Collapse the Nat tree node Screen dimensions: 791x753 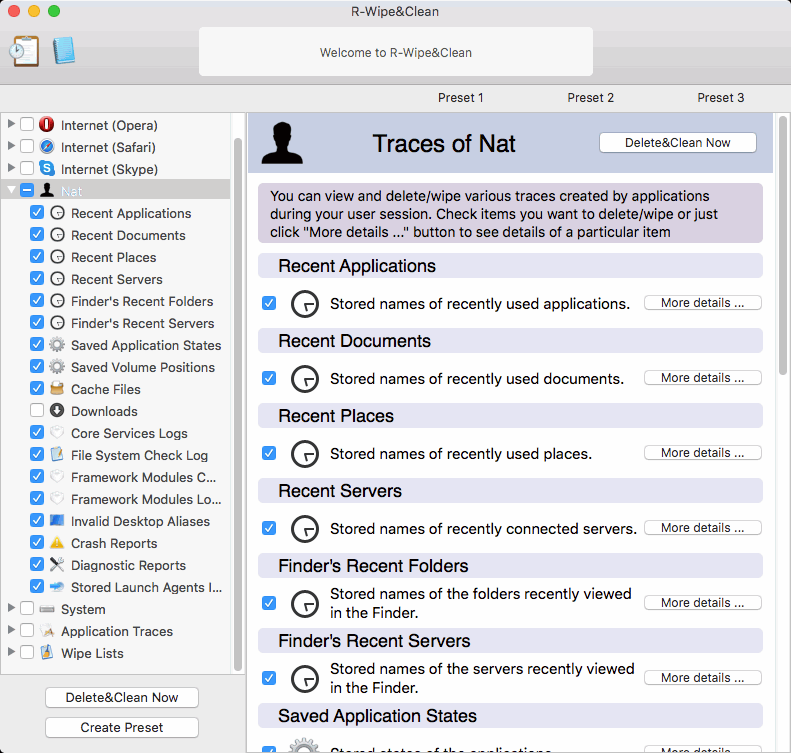click(11, 190)
